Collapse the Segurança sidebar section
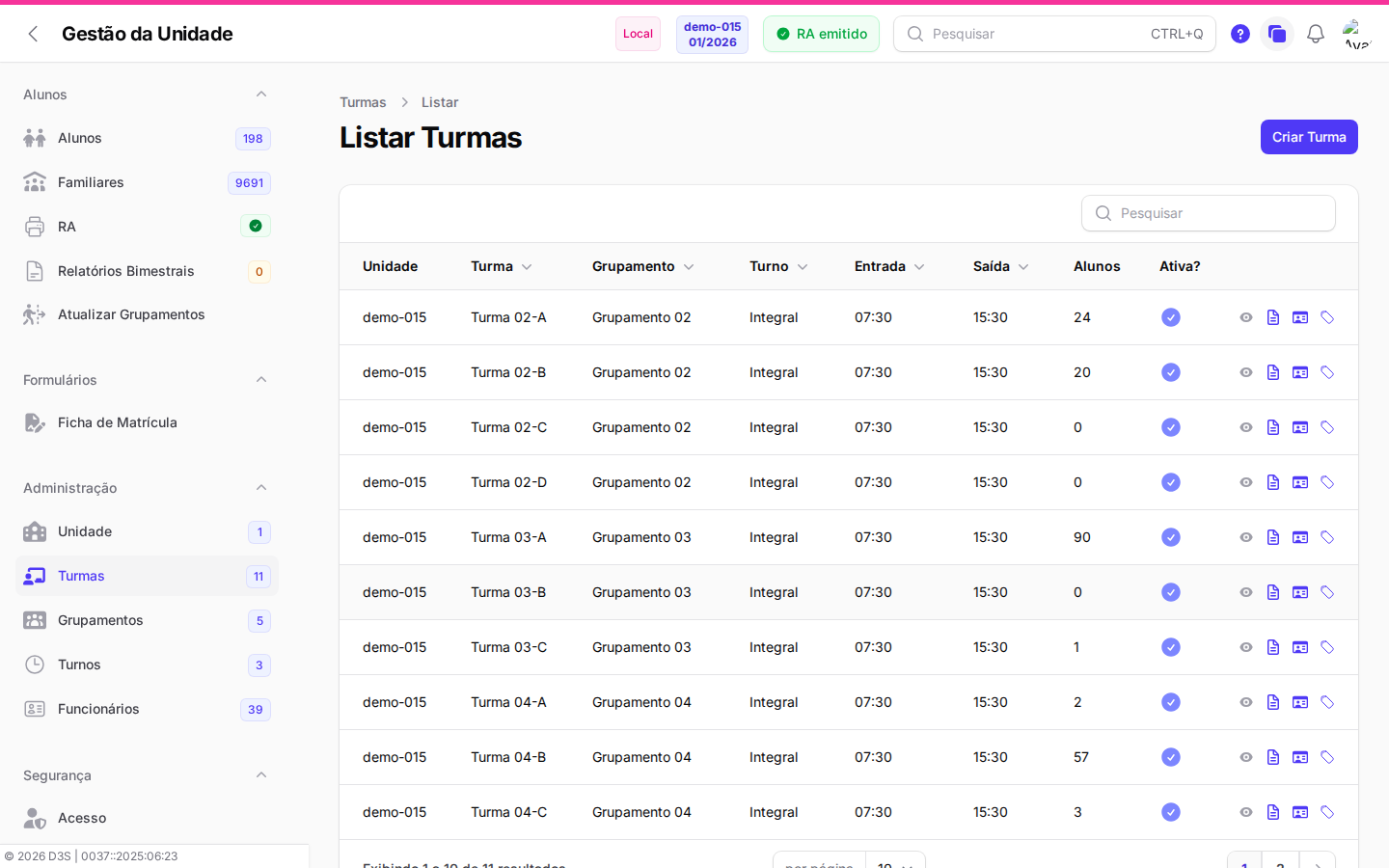This screenshot has height=868, width=1389. coord(261,774)
